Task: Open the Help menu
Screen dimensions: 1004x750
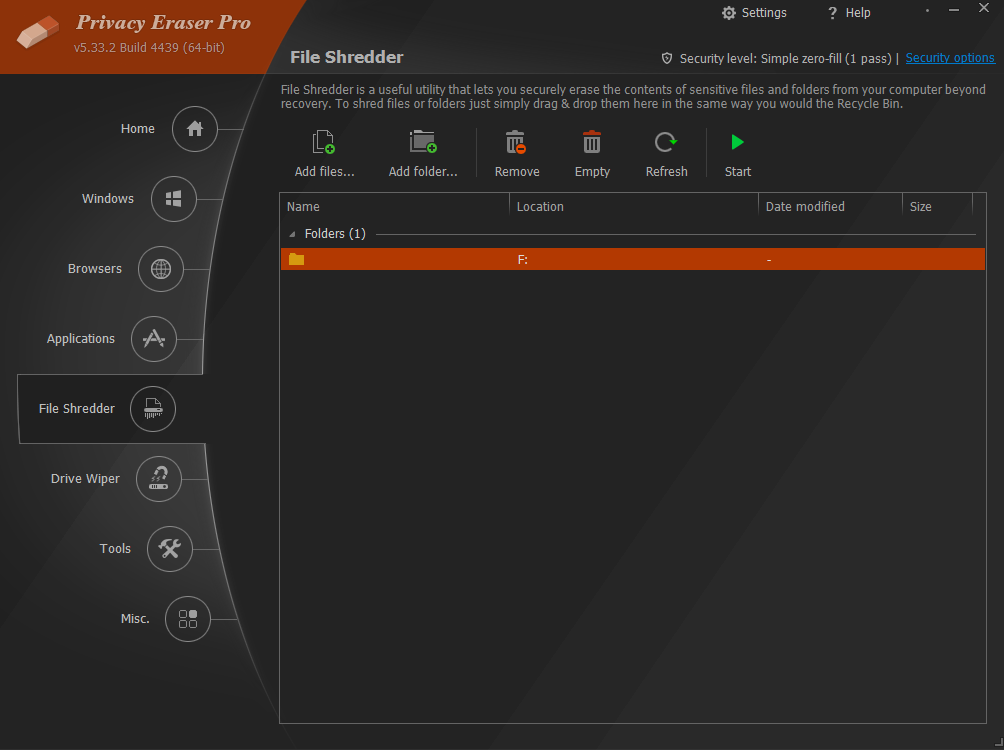Action: tap(849, 13)
